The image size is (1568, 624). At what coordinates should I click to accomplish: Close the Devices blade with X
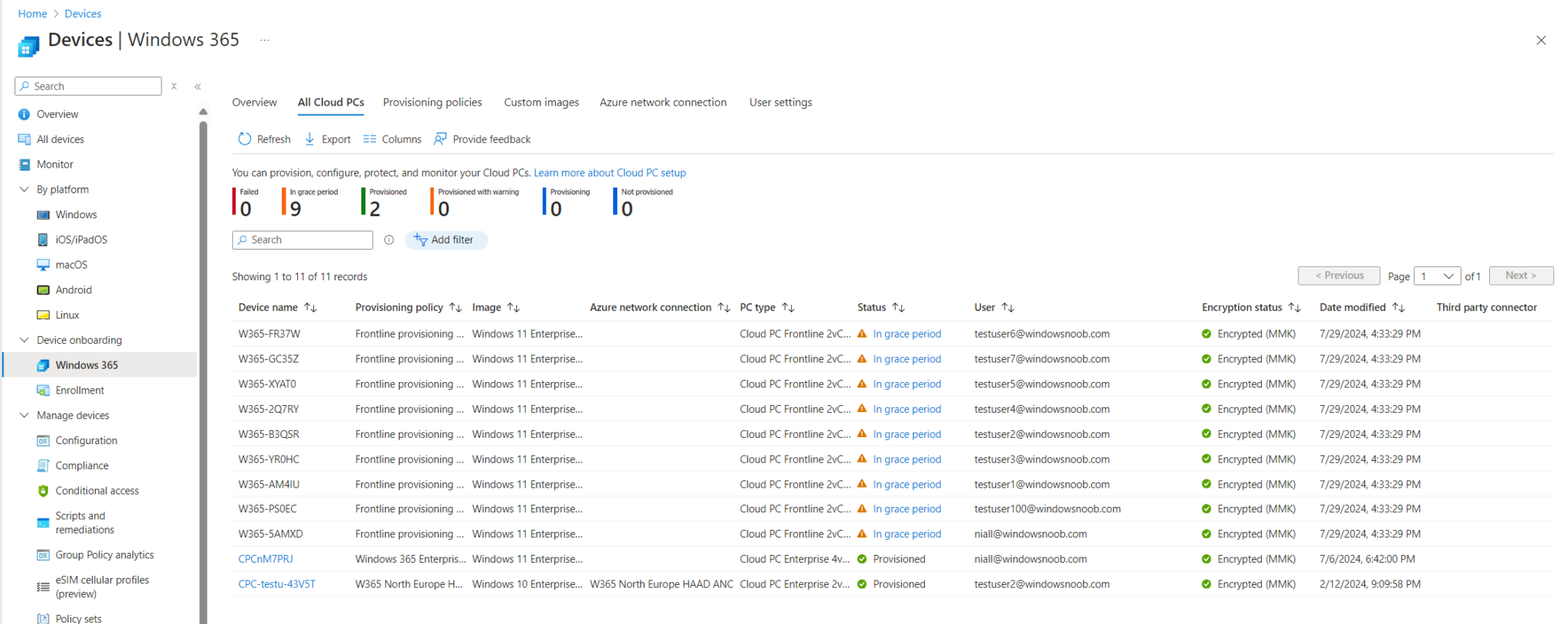coord(1541,41)
